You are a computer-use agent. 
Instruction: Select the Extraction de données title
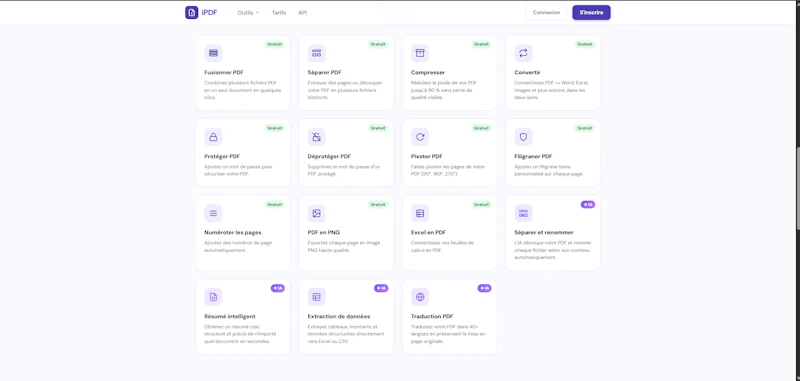[339, 316]
